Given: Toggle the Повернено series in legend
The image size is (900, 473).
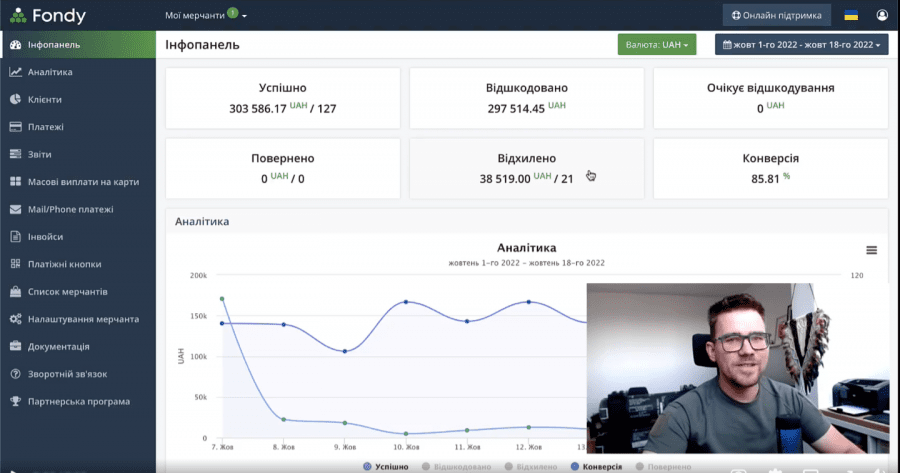Looking at the screenshot, I should (663, 467).
